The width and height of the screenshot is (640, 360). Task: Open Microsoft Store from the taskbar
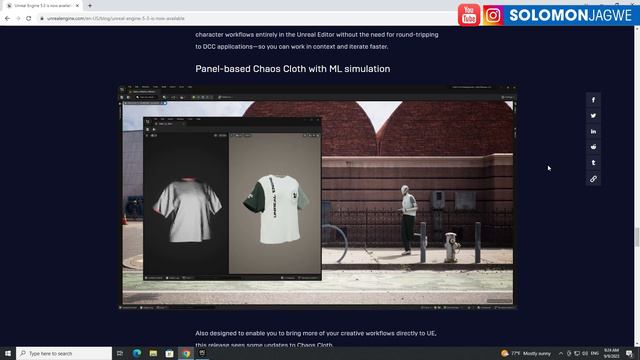(169, 353)
